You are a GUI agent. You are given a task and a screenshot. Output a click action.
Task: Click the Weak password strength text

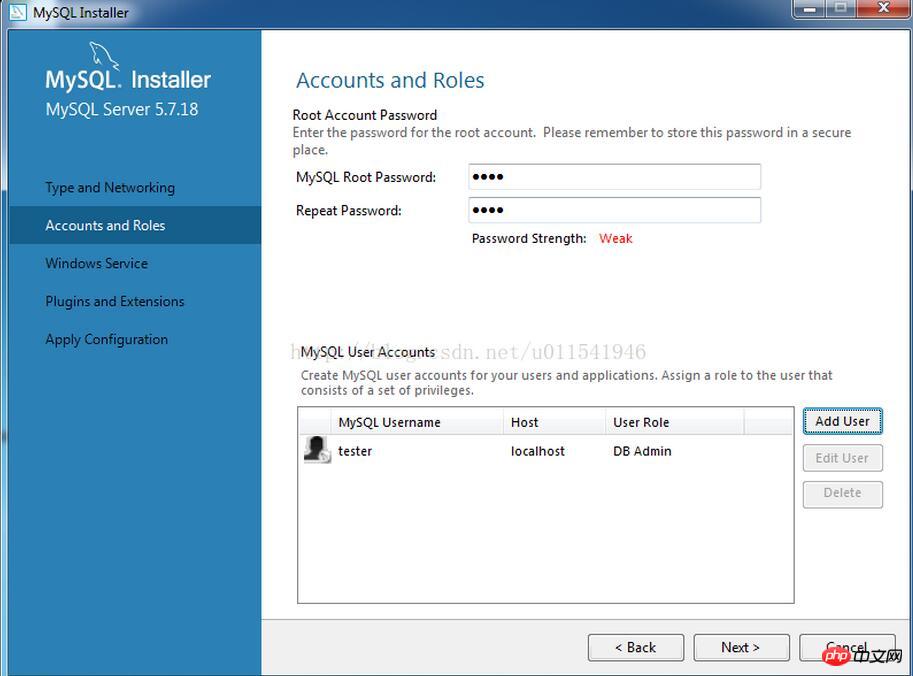pyautogui.click(x=615, y=238)
